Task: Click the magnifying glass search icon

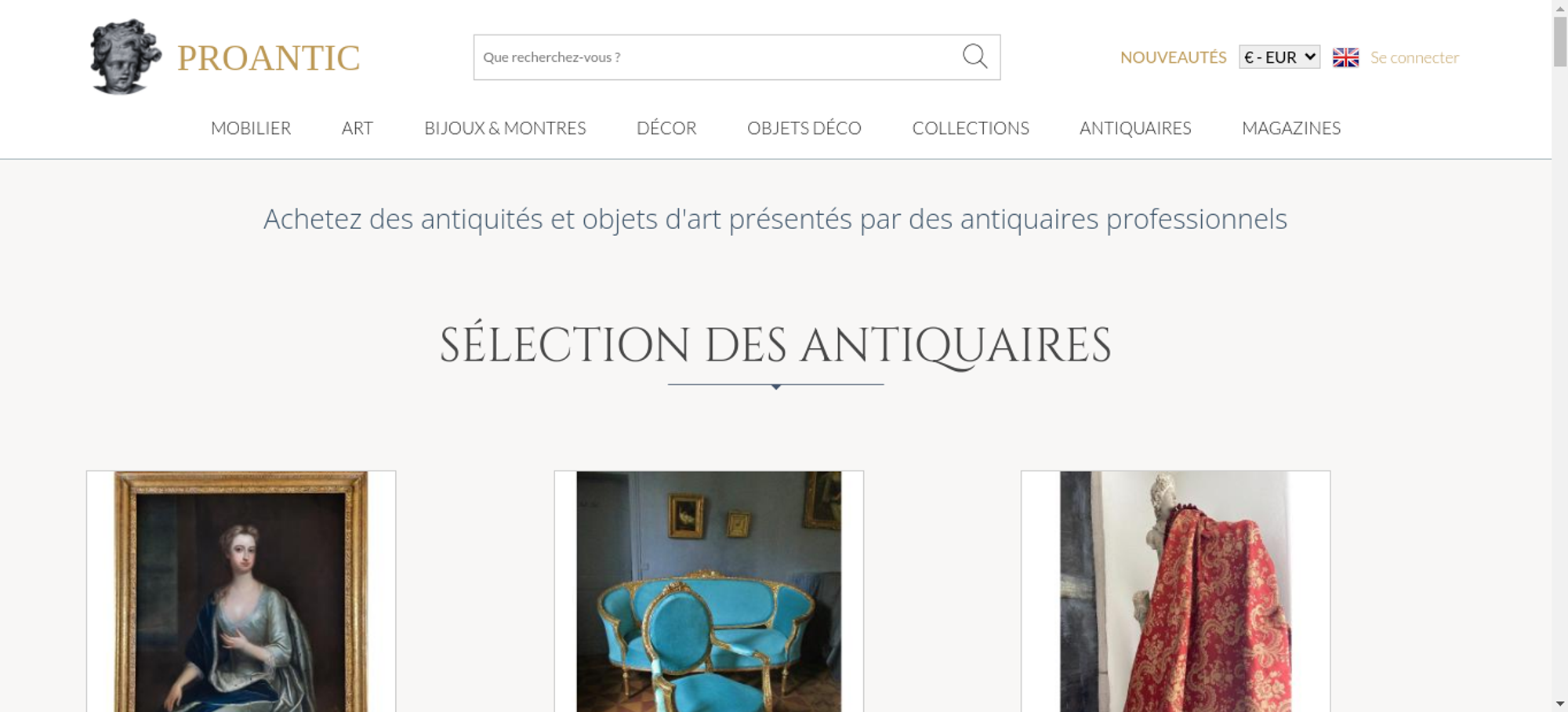Action: tap(975, 56)
